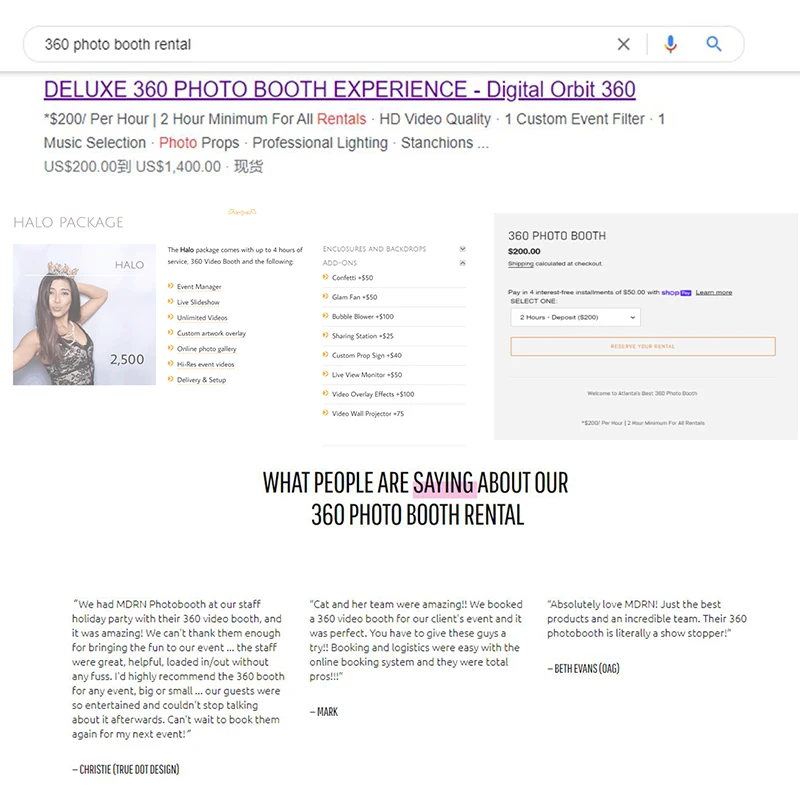Click the Learn more link beside Shop Pay
This screenshot has width=800, height=800.
tap(714, 292)
